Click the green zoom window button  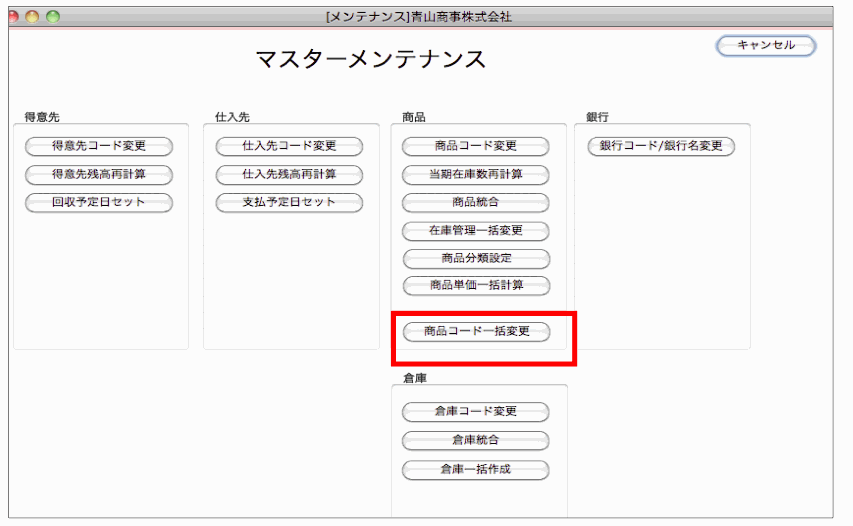(x=53, y=17)
